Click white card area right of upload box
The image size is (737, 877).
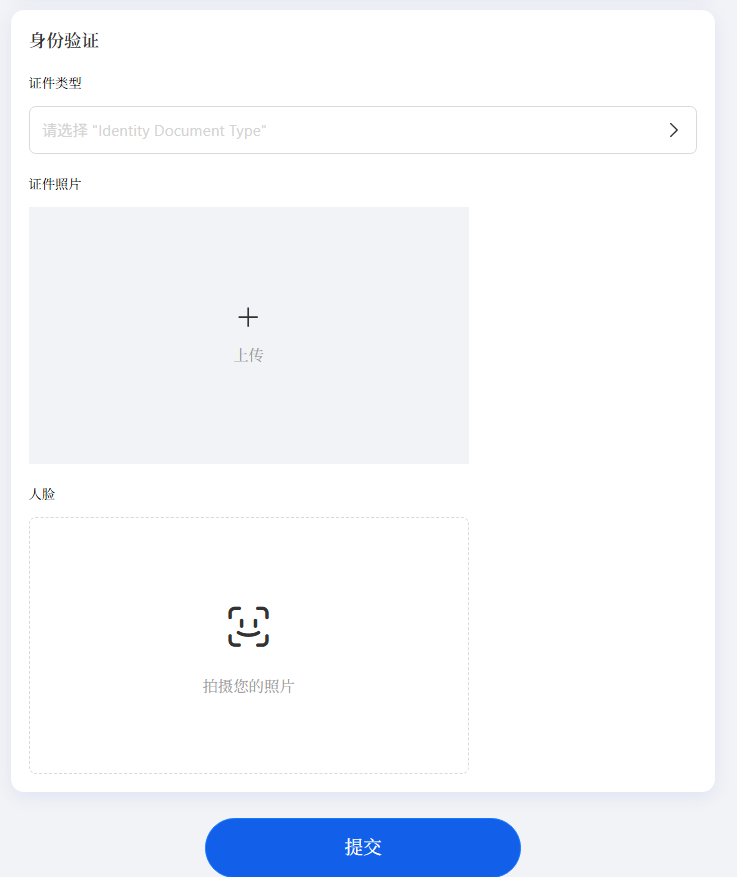587,336
